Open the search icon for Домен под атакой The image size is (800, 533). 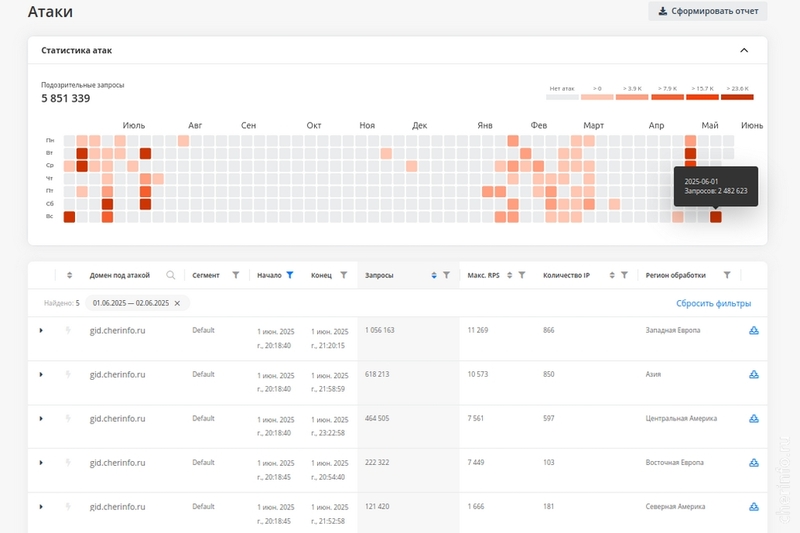pyautogui.click(x=171, y=275)
